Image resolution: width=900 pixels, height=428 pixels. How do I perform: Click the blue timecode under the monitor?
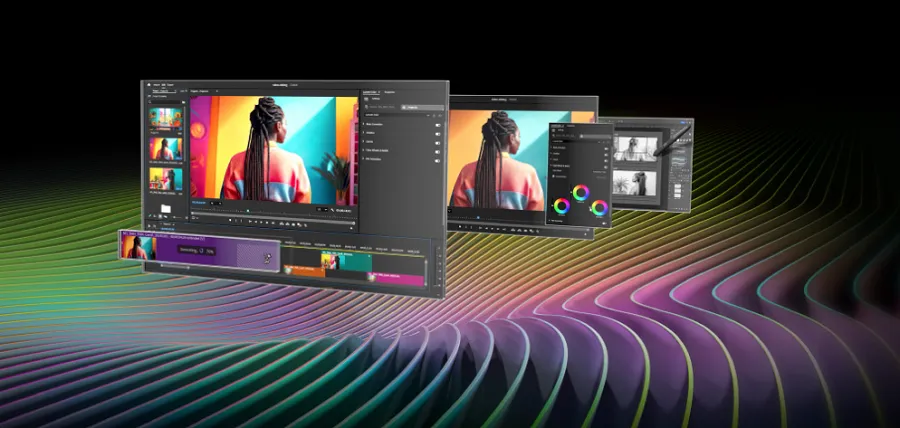click(x=199, y=203)
